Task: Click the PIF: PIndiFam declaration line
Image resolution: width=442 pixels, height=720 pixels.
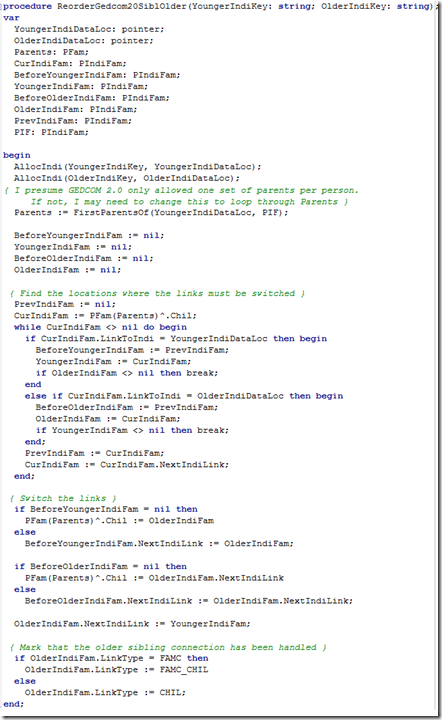Action: click(51, 132)
